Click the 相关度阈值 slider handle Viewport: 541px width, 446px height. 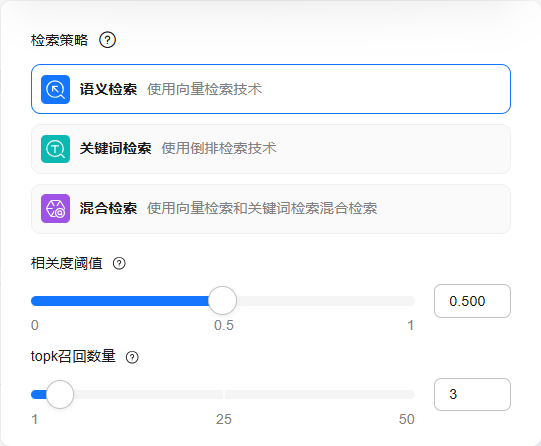click(x=223, y=300)
